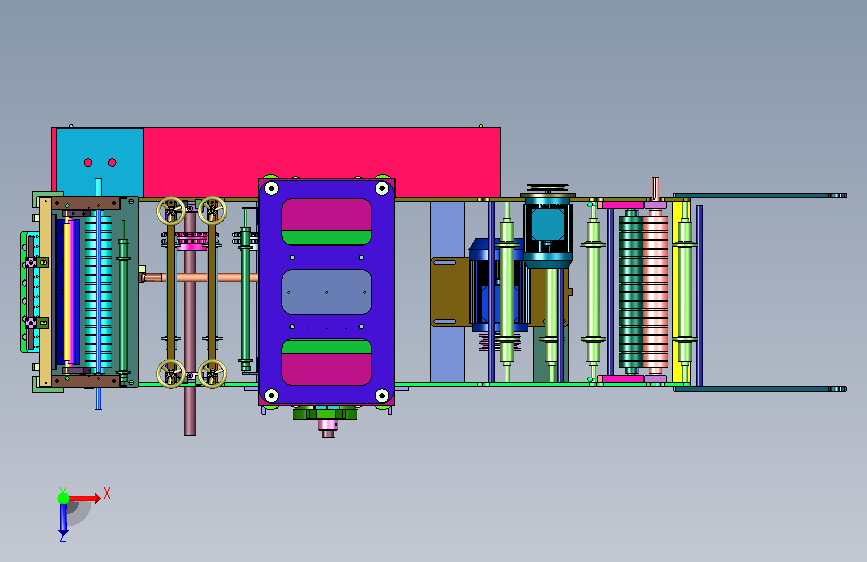Pick the upper magenta-green window of the purple cover
Image resolution: width=867 pixels, height=562 pixels.
(x=326, y=221)
